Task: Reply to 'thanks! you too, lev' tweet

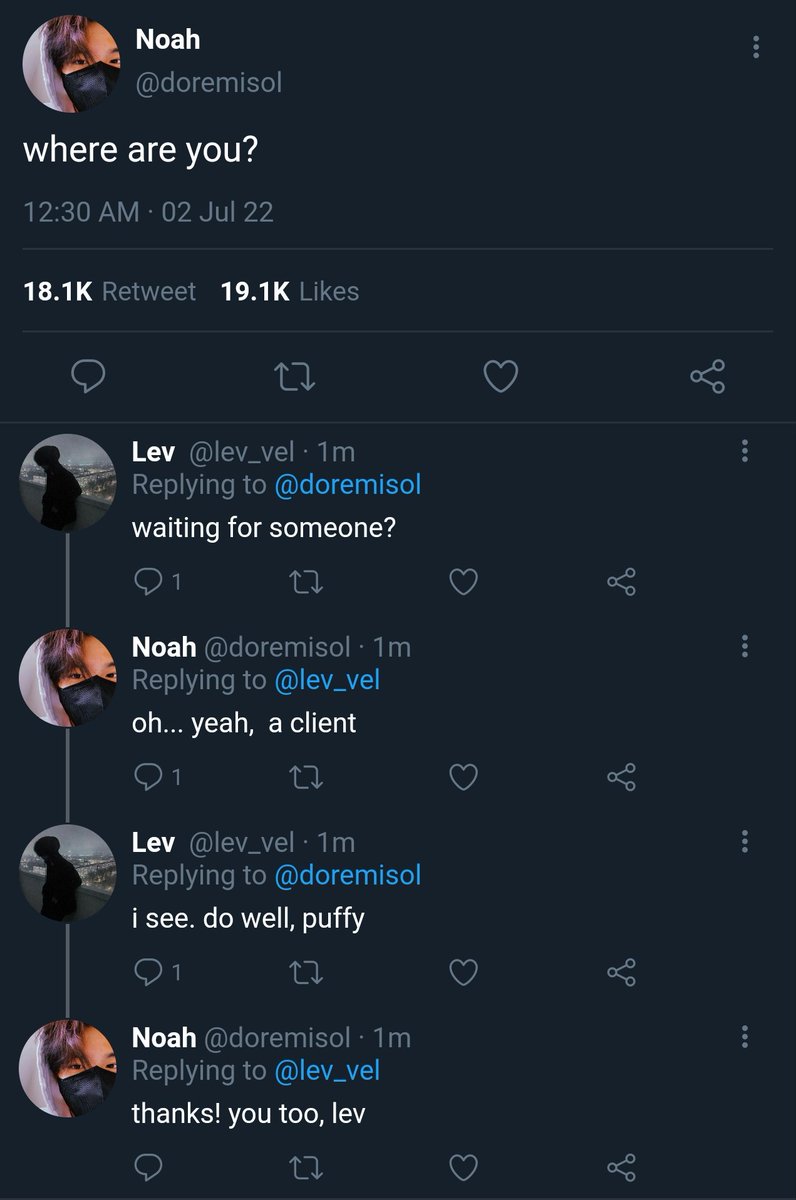Action: point(147,1167)
